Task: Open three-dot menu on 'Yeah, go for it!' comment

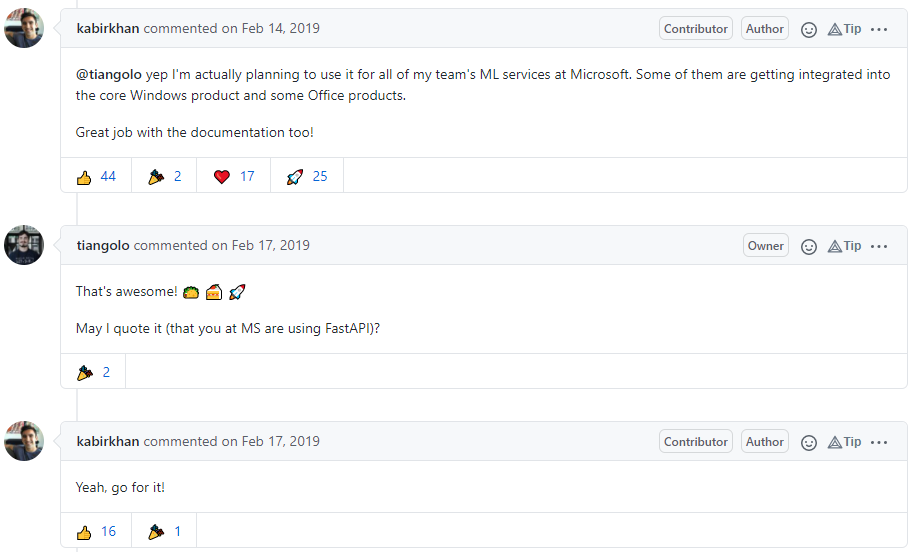Action: coord(879,443)
